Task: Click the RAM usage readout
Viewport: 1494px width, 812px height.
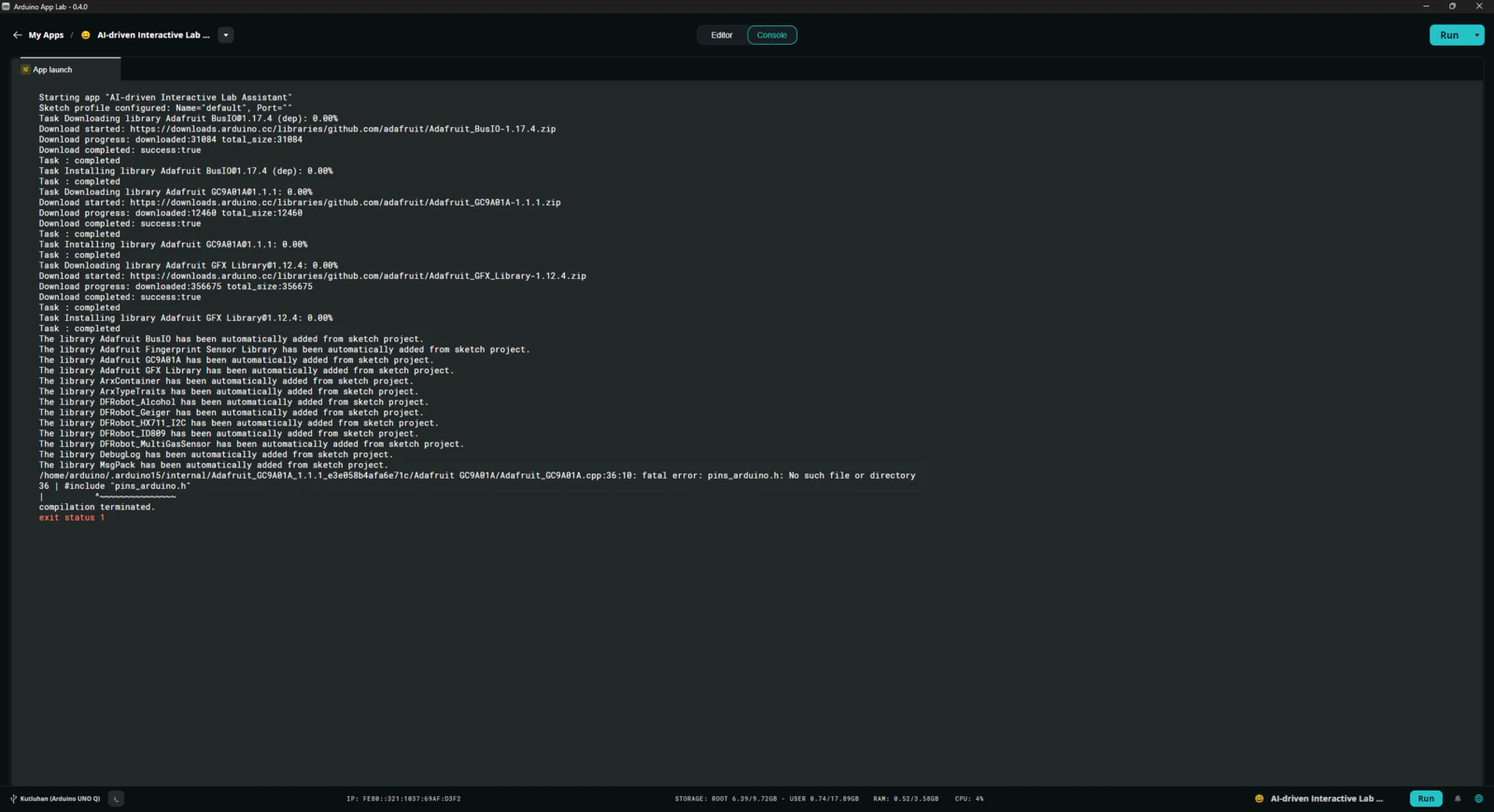Action: (x=906, y=799)
